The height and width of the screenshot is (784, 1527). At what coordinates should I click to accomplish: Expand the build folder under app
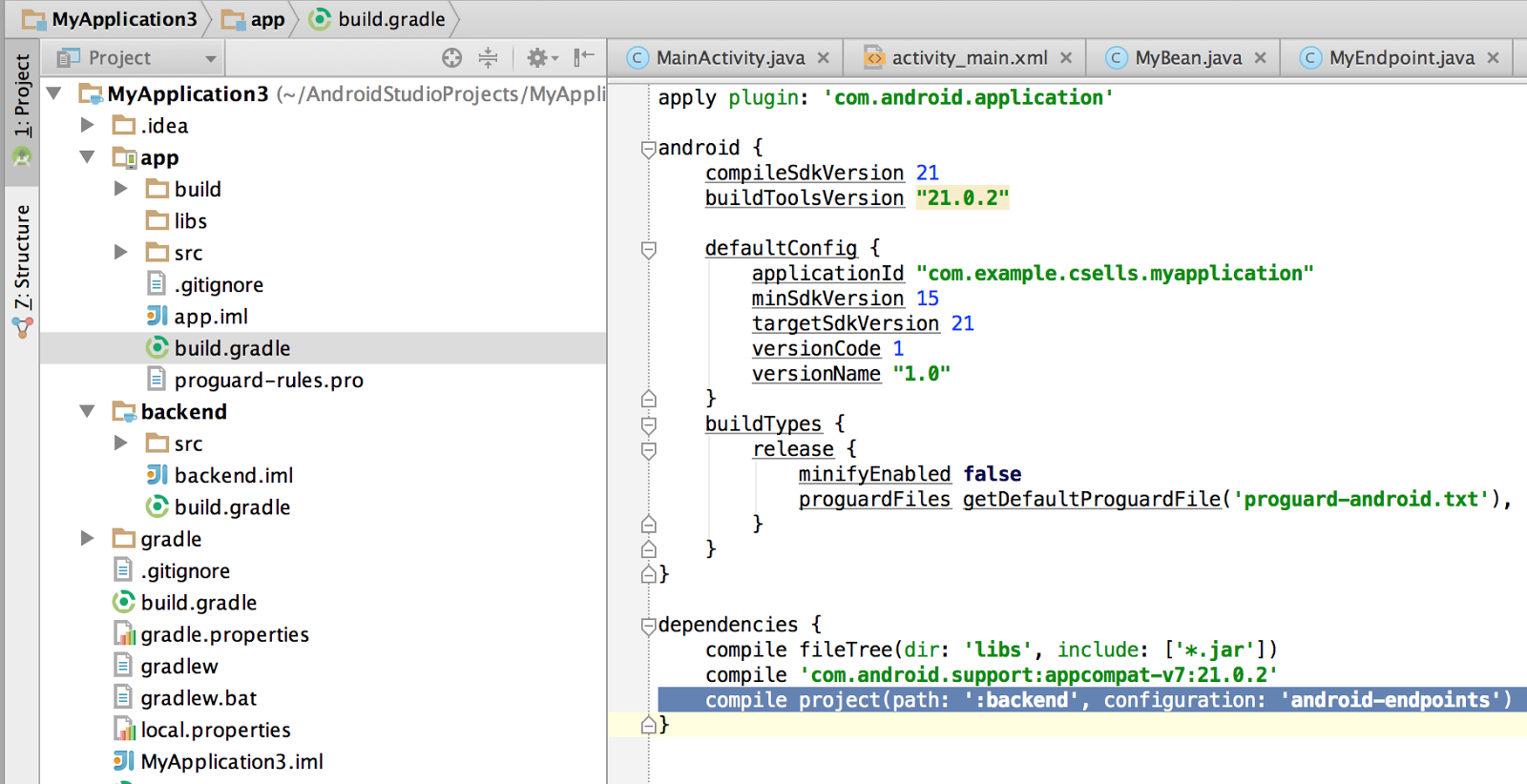pos(121,189)
